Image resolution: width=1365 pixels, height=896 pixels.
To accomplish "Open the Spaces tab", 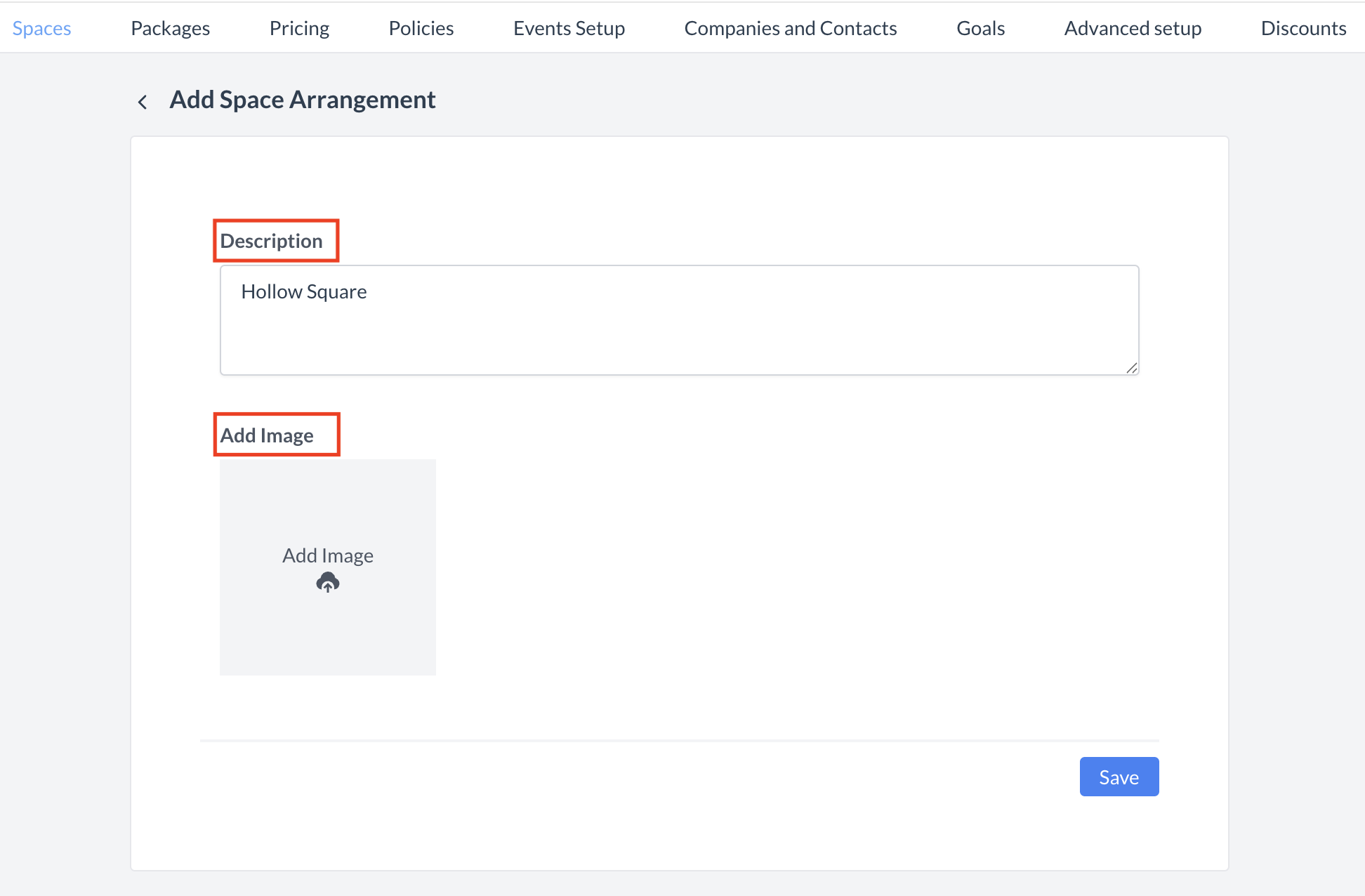I will [x=41, y=28].
